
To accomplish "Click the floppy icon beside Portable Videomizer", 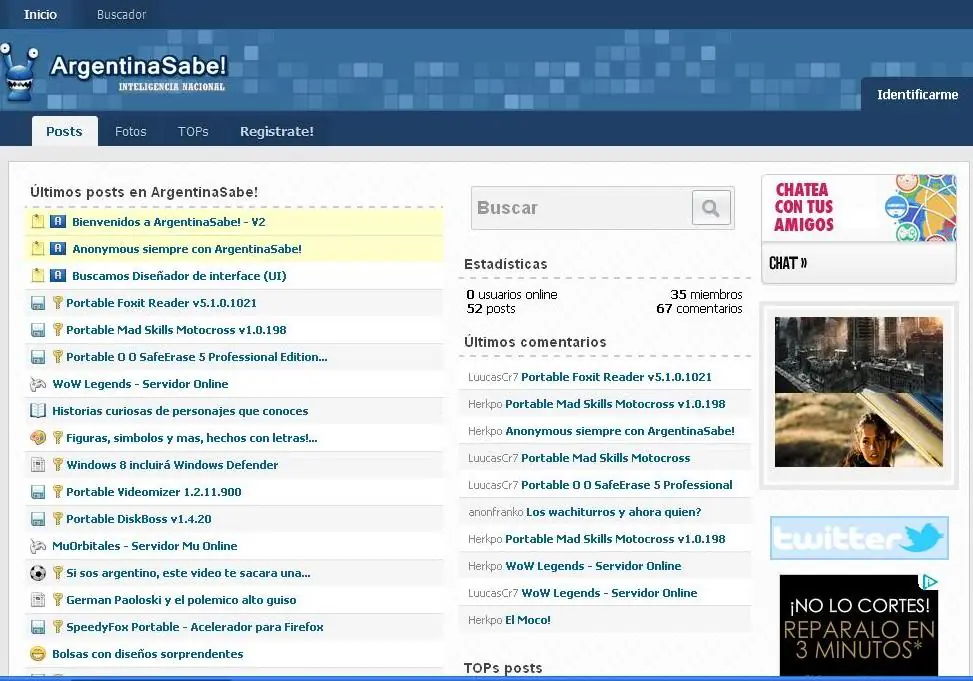I will 38,492.
